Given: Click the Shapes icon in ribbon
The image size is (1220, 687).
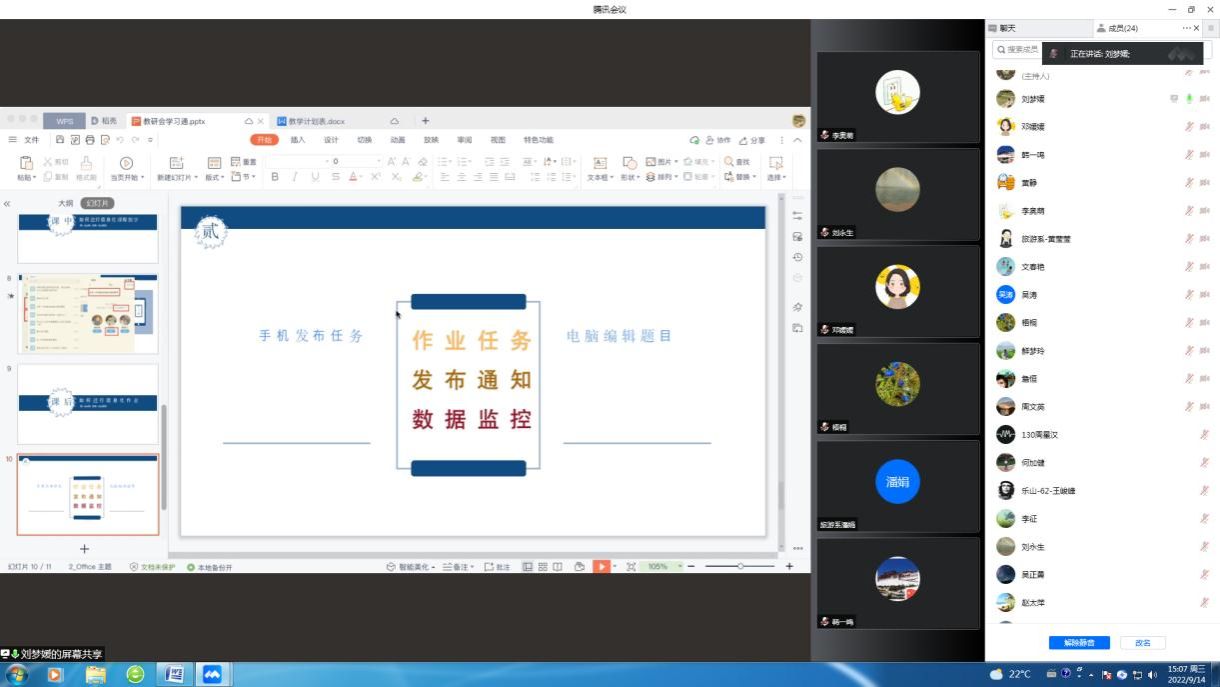Looking at the screenshot, I should click(629, 163).
